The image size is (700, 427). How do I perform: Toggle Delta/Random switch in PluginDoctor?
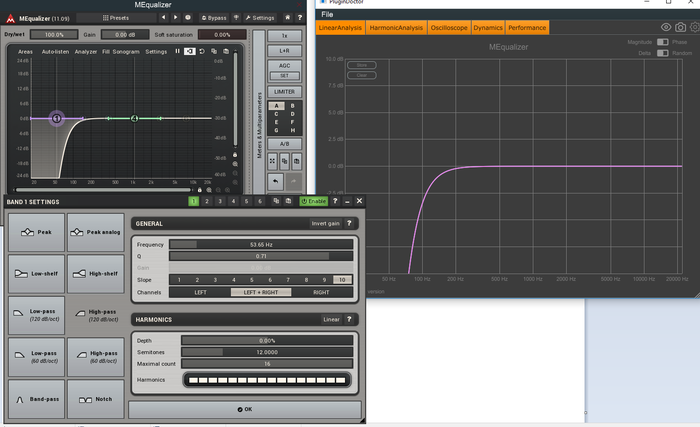pos(662,53)
